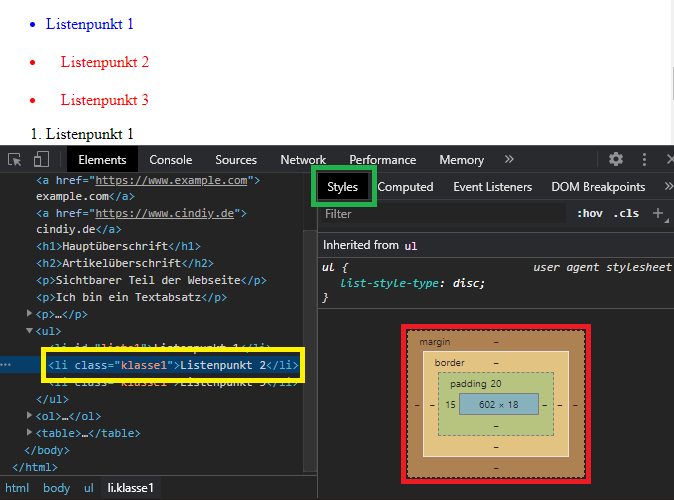The width and height of the screenshot is (674, 500).
Task: Edit the list-style-type property name
Action: tap(389, 283)
